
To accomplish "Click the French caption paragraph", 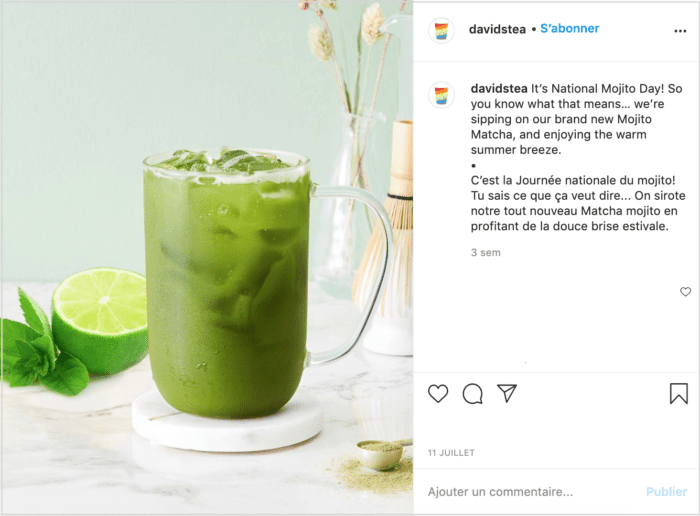I will [x=578, y=203].
